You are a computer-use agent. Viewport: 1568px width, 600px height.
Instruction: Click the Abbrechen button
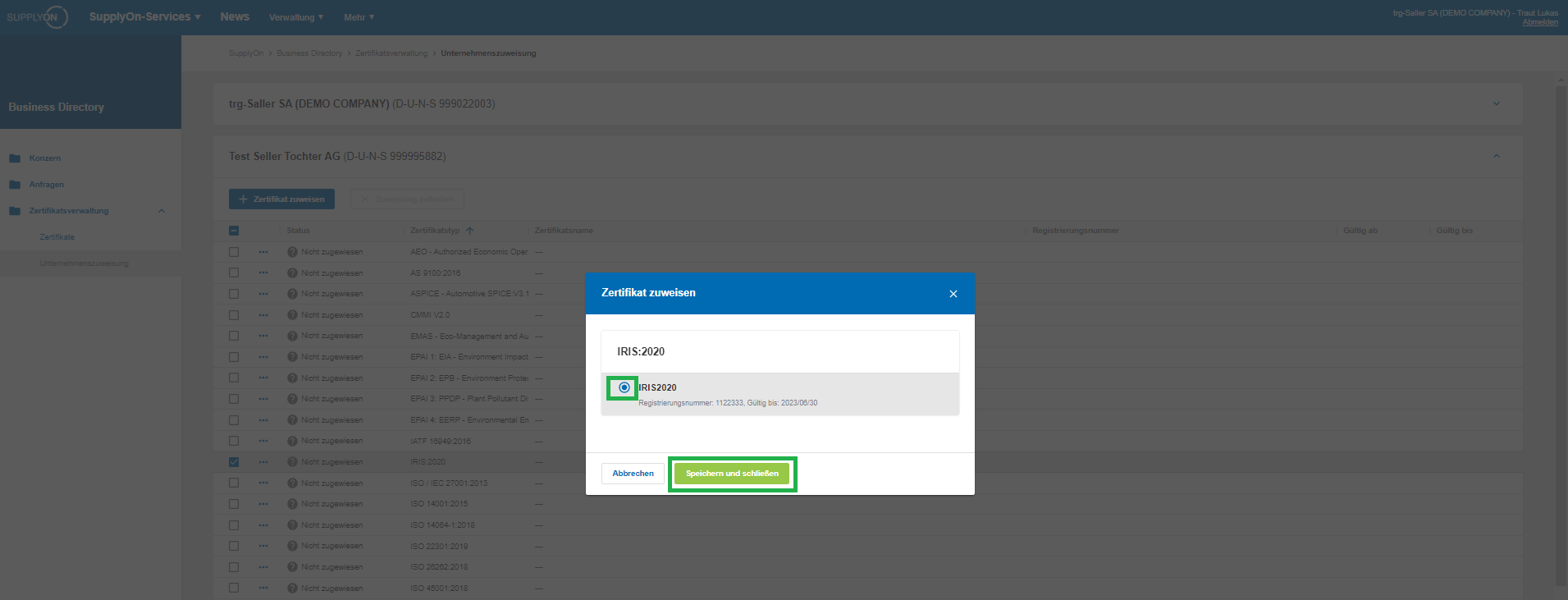tap(633, 474)
